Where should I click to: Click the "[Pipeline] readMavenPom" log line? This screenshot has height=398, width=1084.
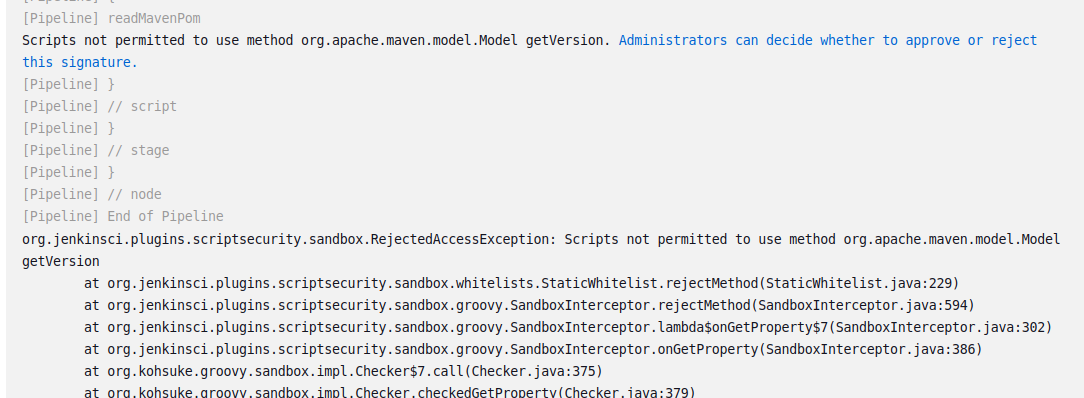click(111, 18)
